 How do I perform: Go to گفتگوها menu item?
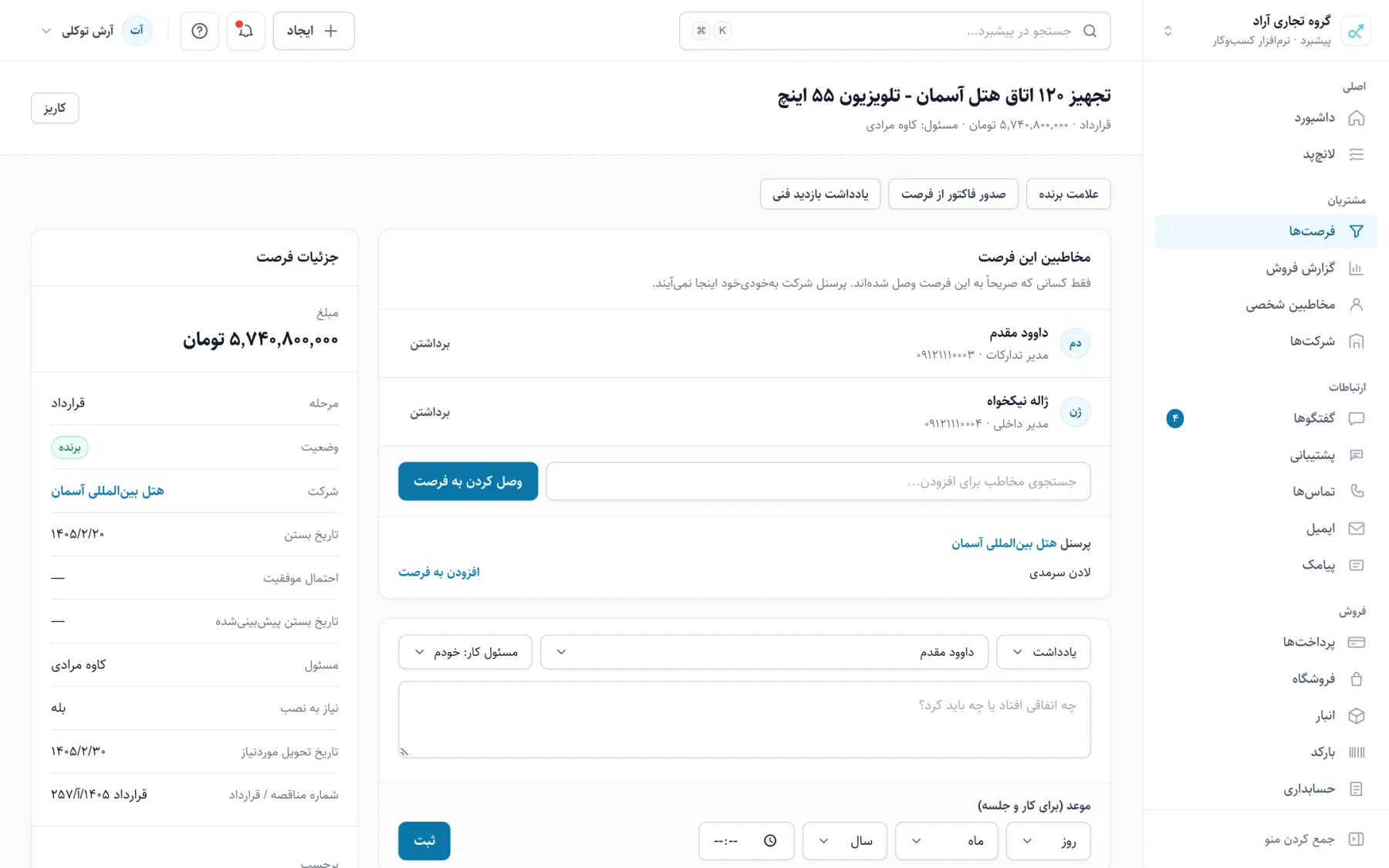coord(1266,418)
